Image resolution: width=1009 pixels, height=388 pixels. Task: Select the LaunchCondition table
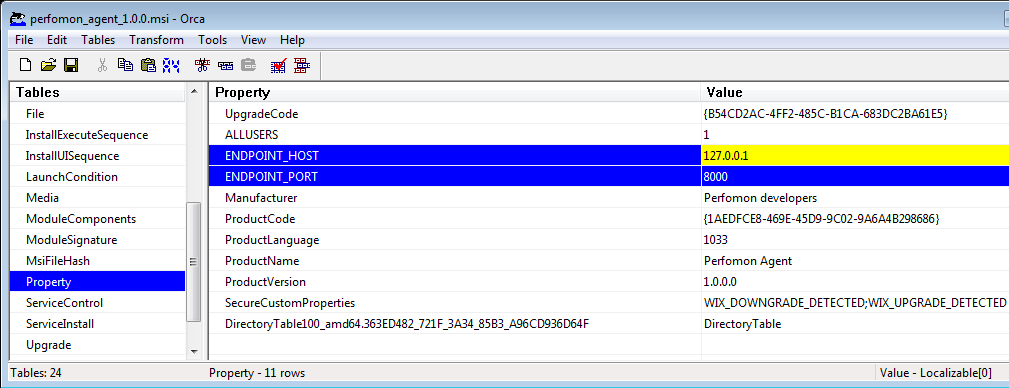pos(97,177)
